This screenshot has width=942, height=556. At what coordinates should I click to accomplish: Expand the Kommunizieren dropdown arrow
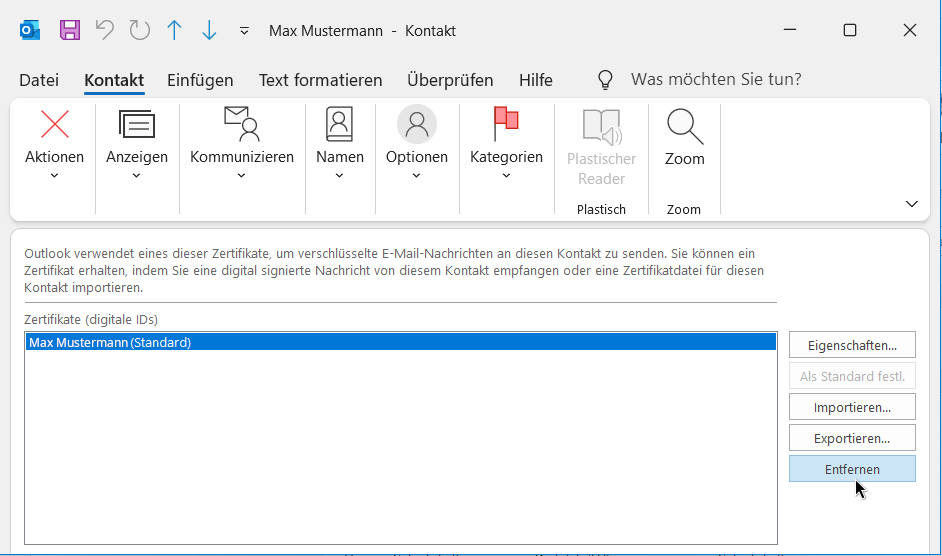pyautogui.click(x=242, y=176)
